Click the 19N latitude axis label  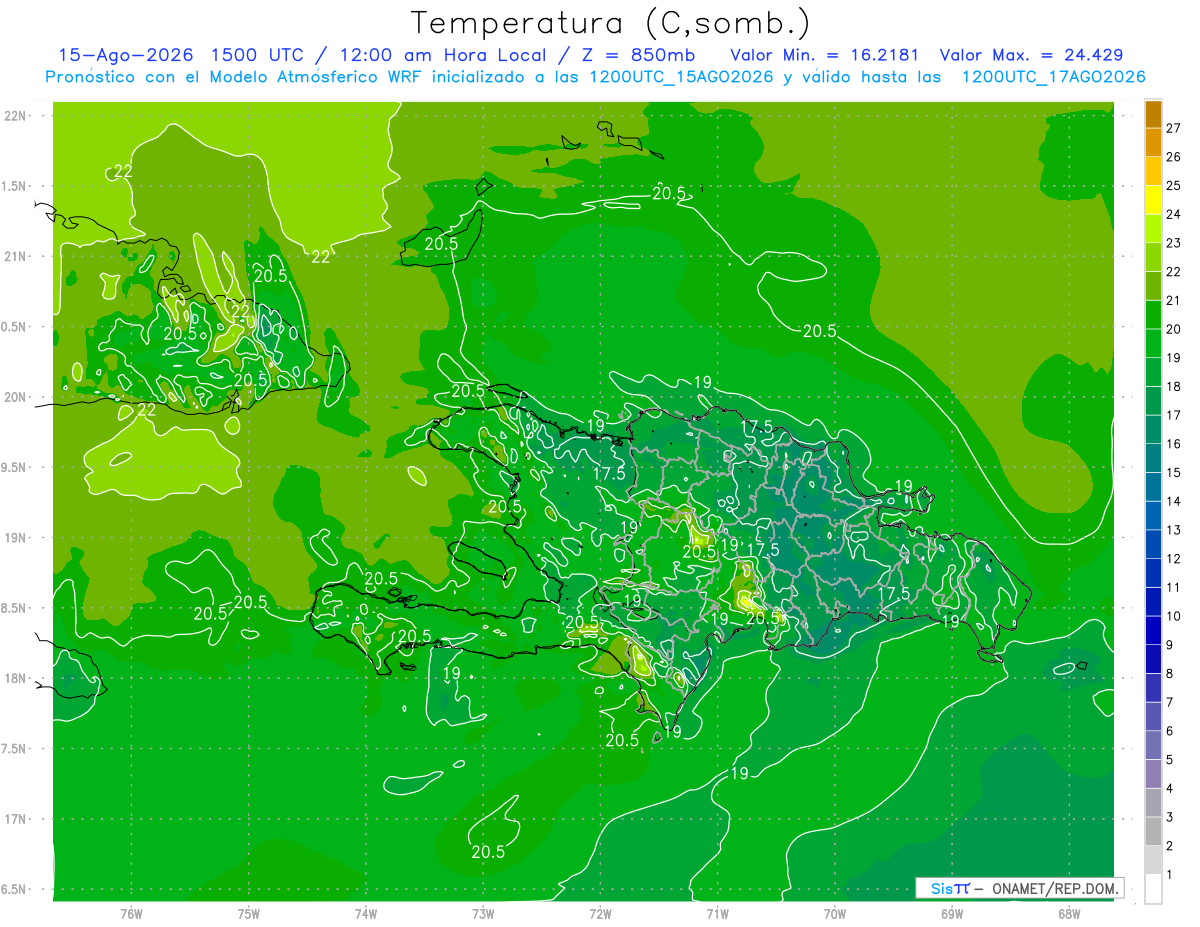(14, 537)
